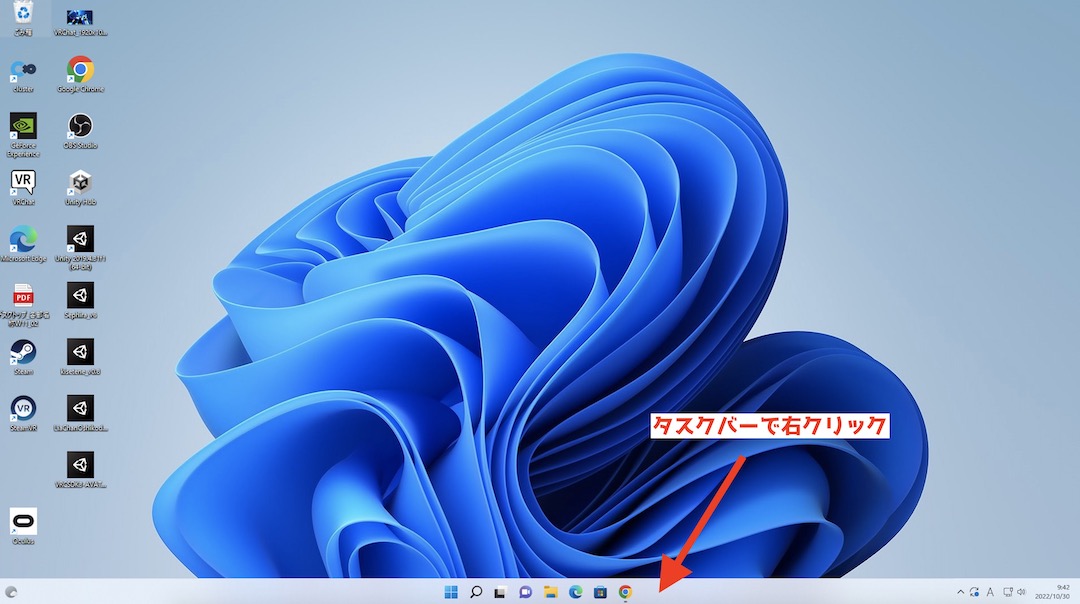
Task: Select the SteamVR desktop icon
Action: pos(23,410)
